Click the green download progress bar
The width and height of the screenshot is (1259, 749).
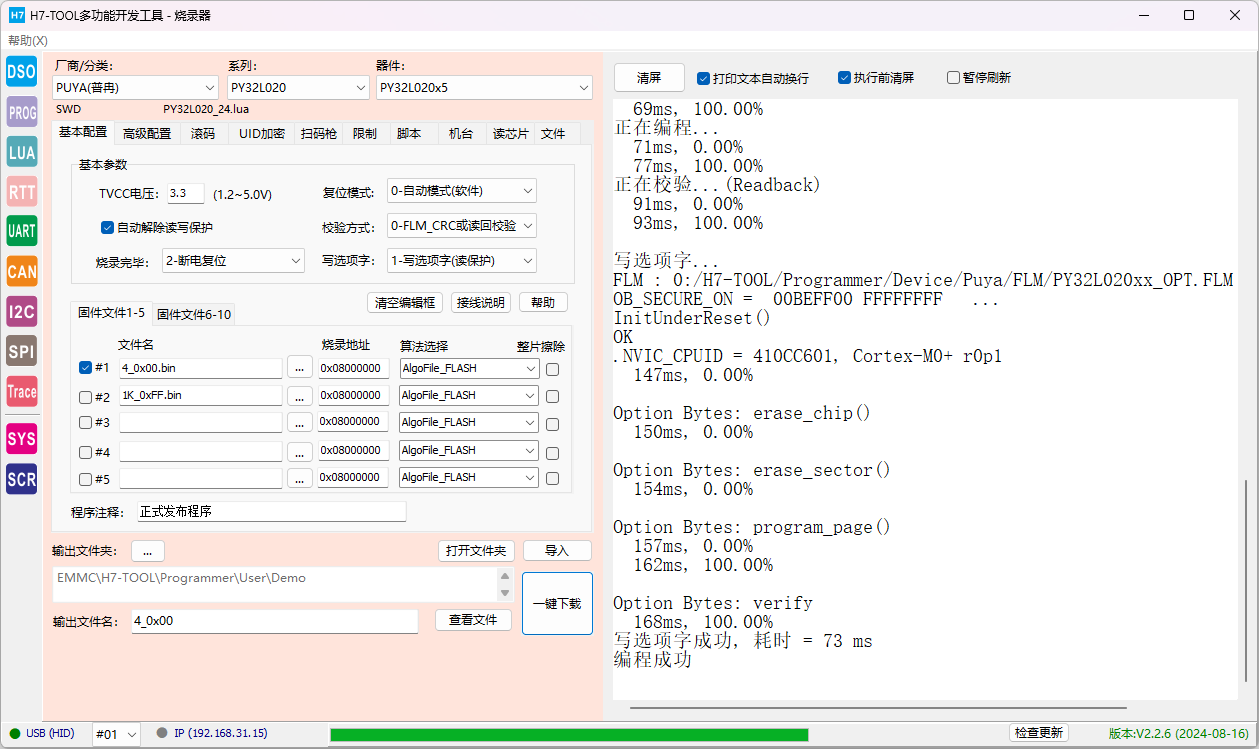point(569,735)
